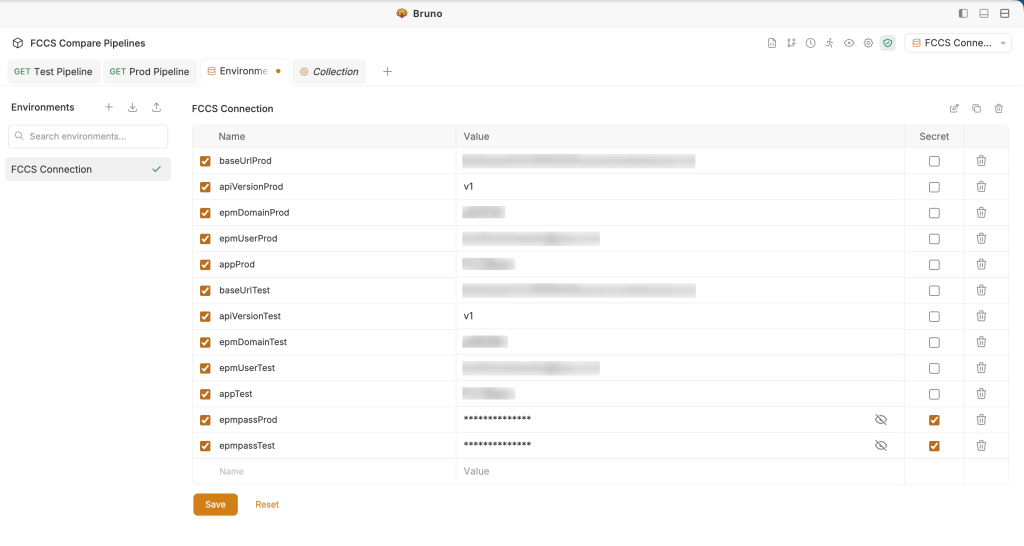This screenshot has width=1024, height=546.
Task: Disable the epmUserProd variable checkbox
Action: pos(205,238)
